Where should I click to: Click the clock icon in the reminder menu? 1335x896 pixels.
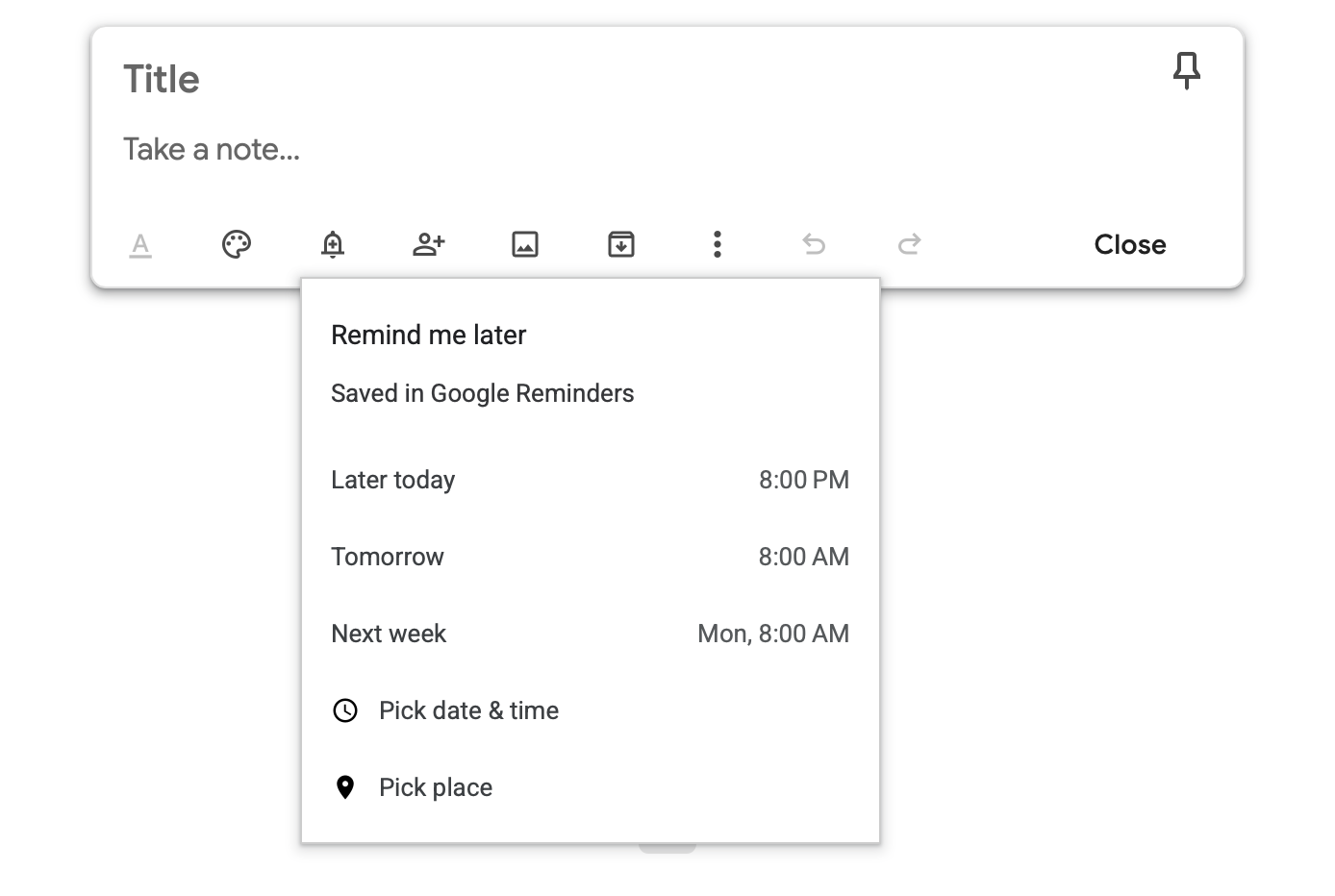click(345, 710)
